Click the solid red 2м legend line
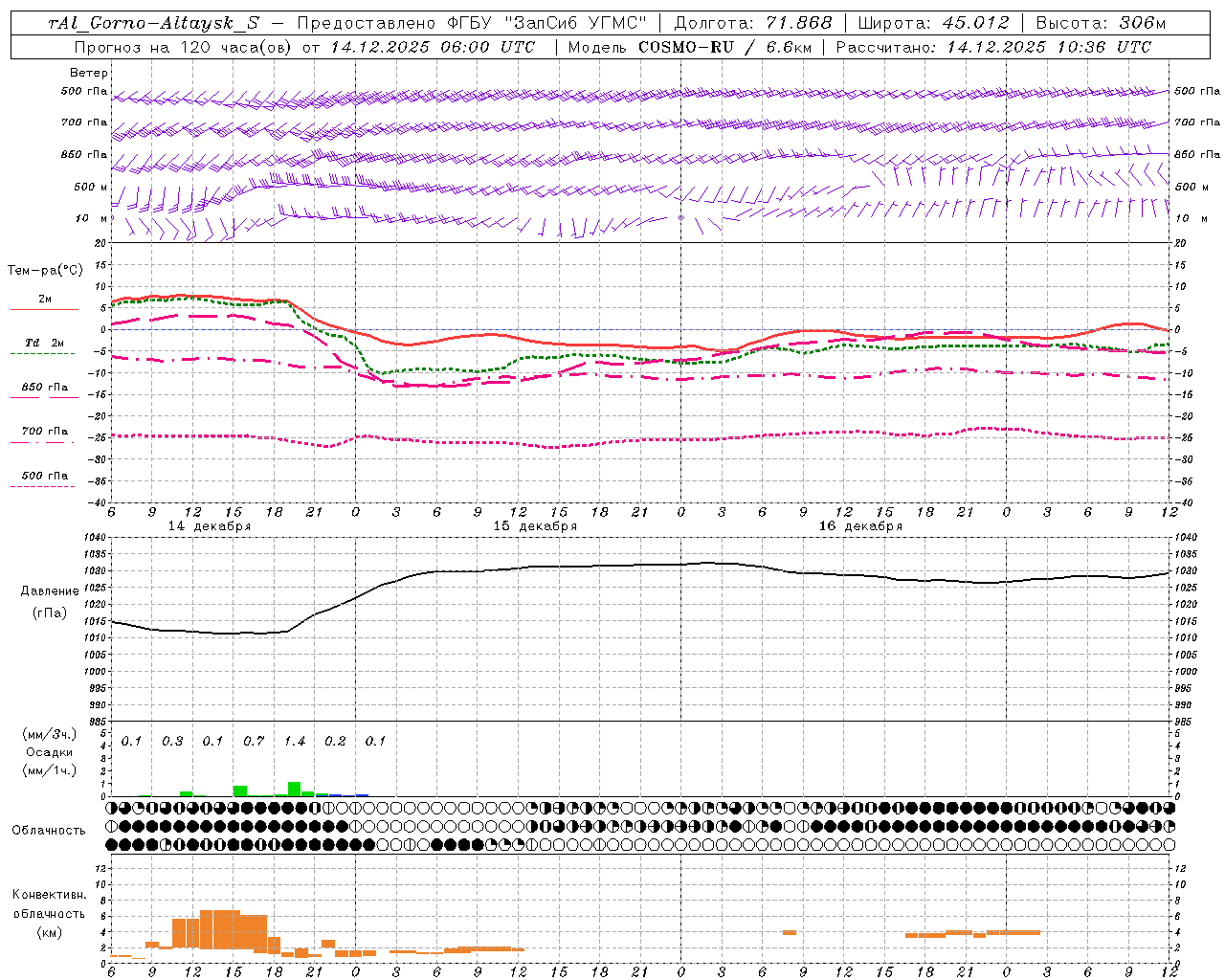 pyautogui.click(x=44, y=309)
